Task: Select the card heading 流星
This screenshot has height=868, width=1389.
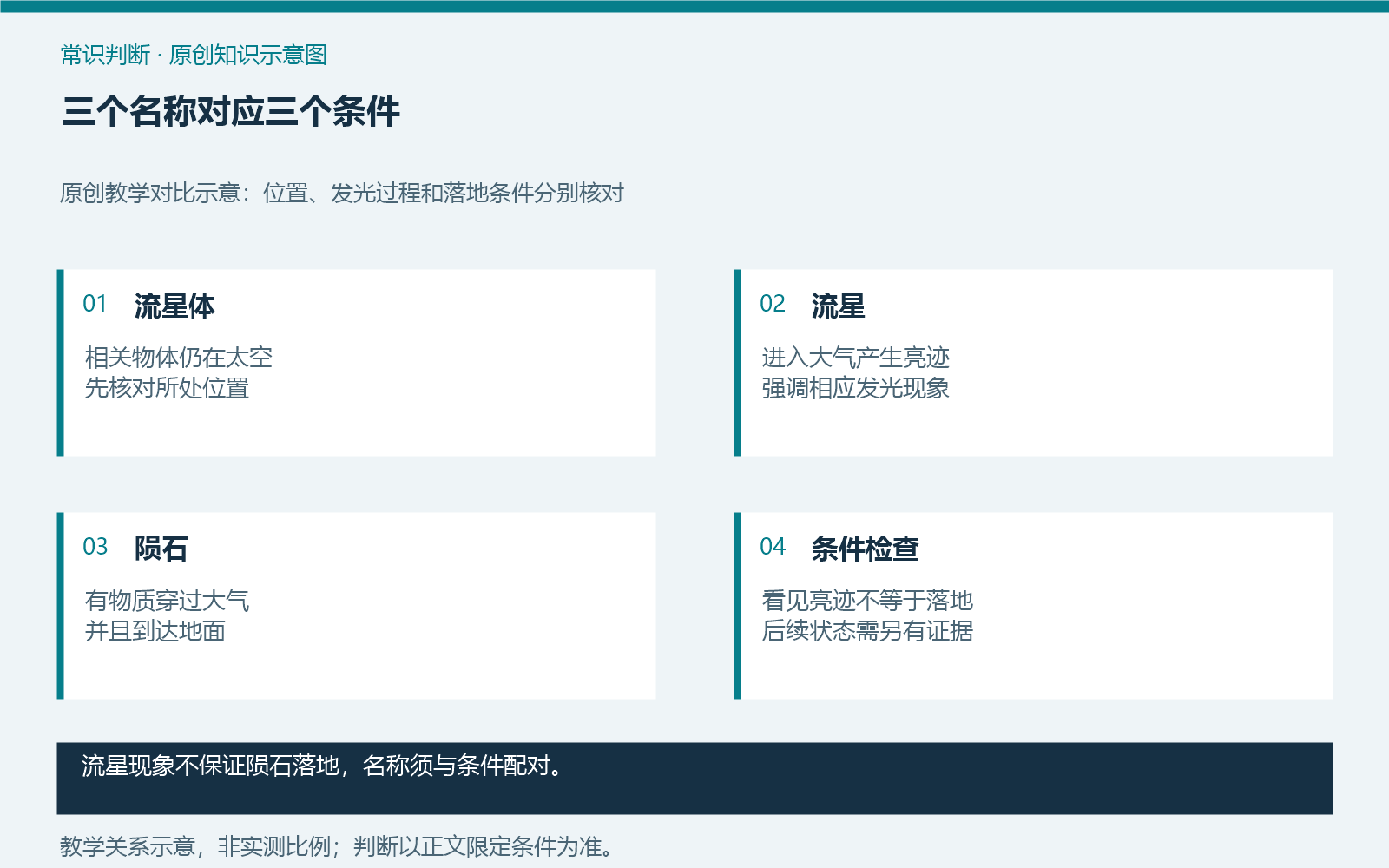Action: tap(838, 306)
